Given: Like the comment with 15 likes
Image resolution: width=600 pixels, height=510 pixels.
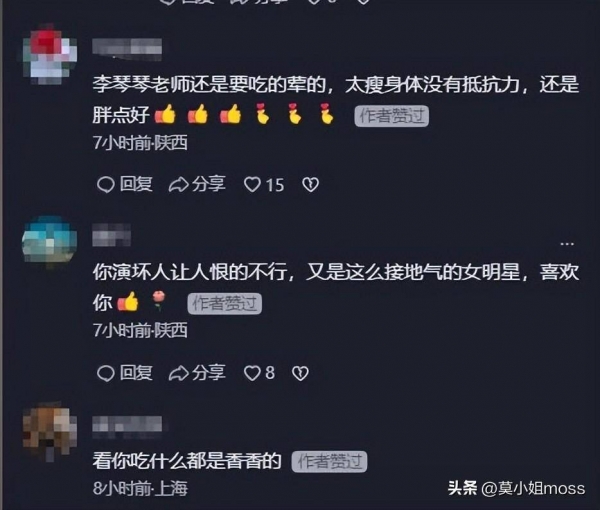Looking at the screenshot, I should [x=252, y=185].
